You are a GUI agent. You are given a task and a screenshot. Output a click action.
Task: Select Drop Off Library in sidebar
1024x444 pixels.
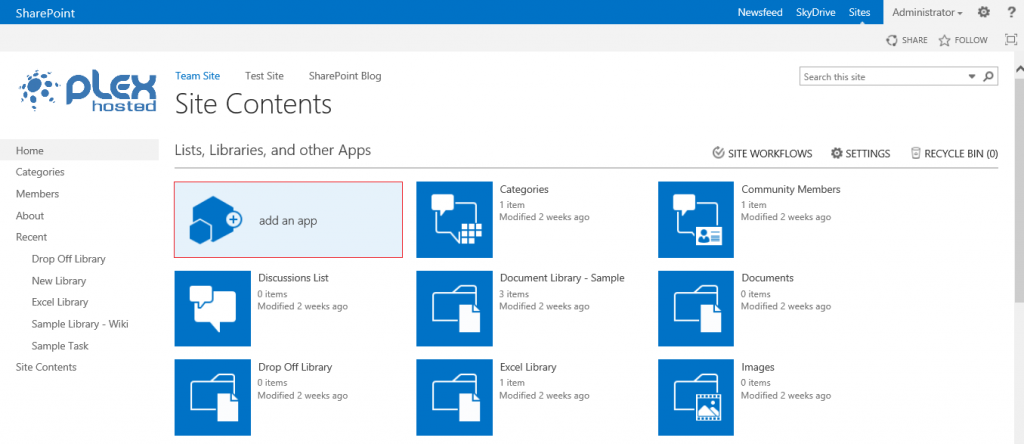(68, 259)
